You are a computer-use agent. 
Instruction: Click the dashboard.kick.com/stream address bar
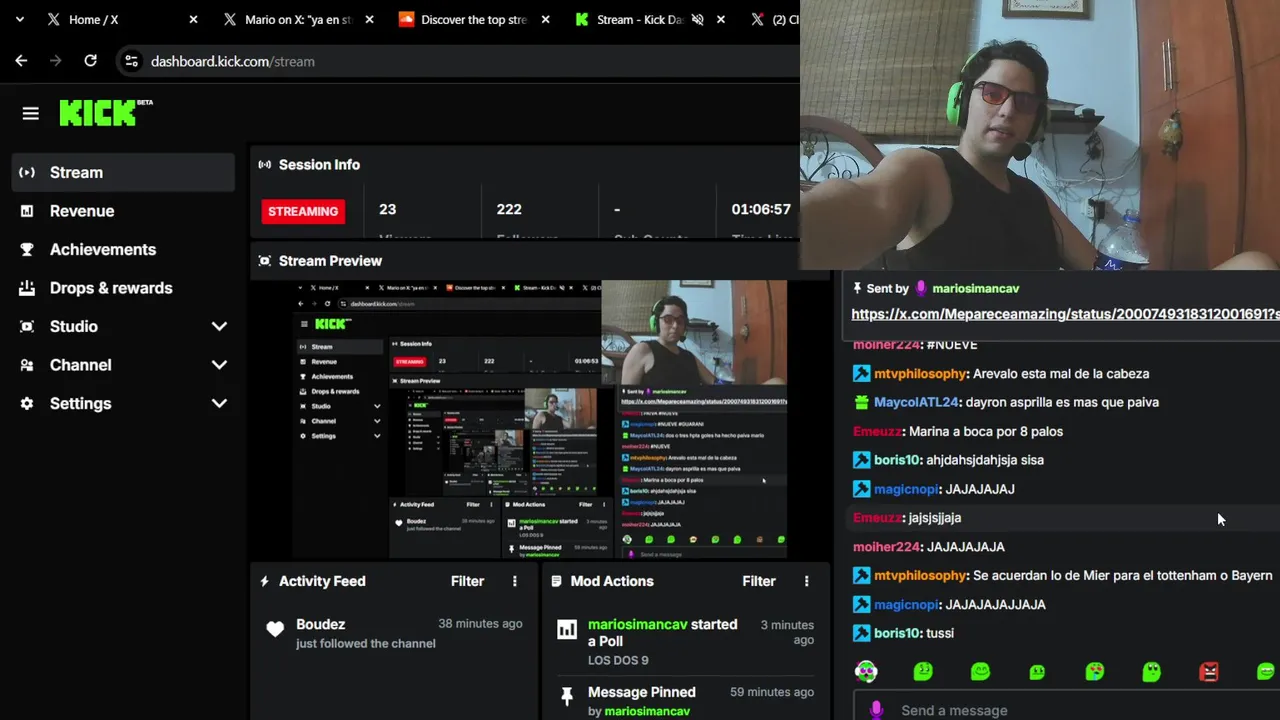pos(460,61)
